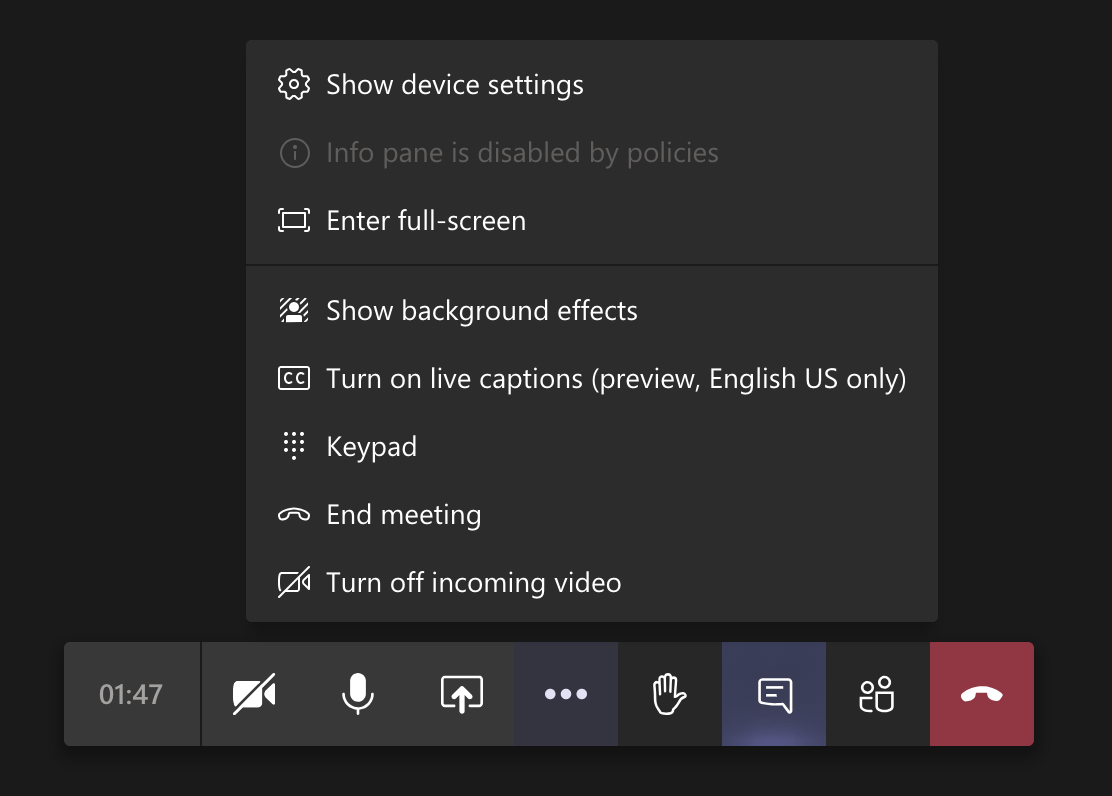Click the background effects icon
This screenshot has height=796, width=1112.
pyautogui.click(x=294, y=311)
